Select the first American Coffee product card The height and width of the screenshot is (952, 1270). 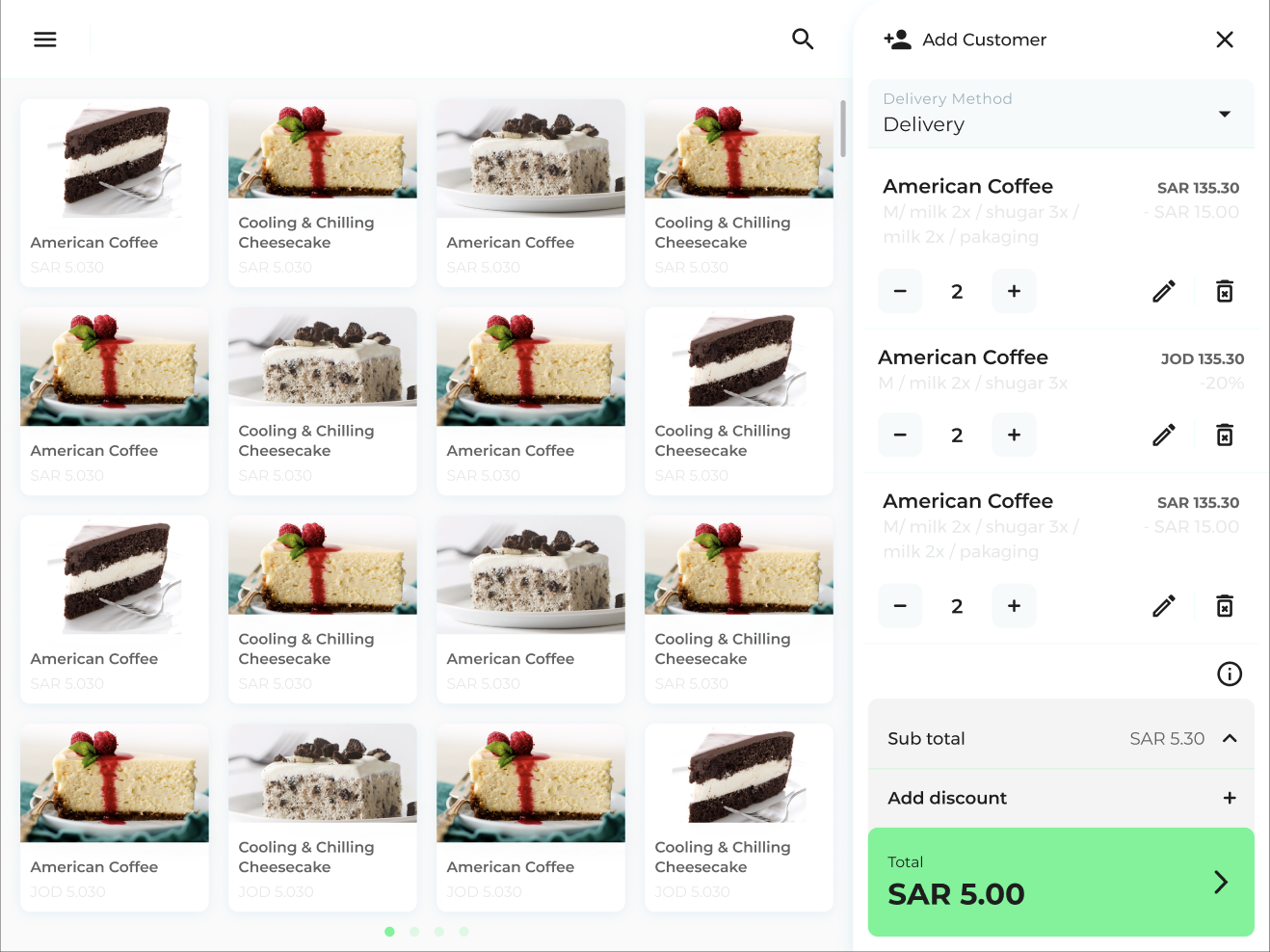(115, 193)
